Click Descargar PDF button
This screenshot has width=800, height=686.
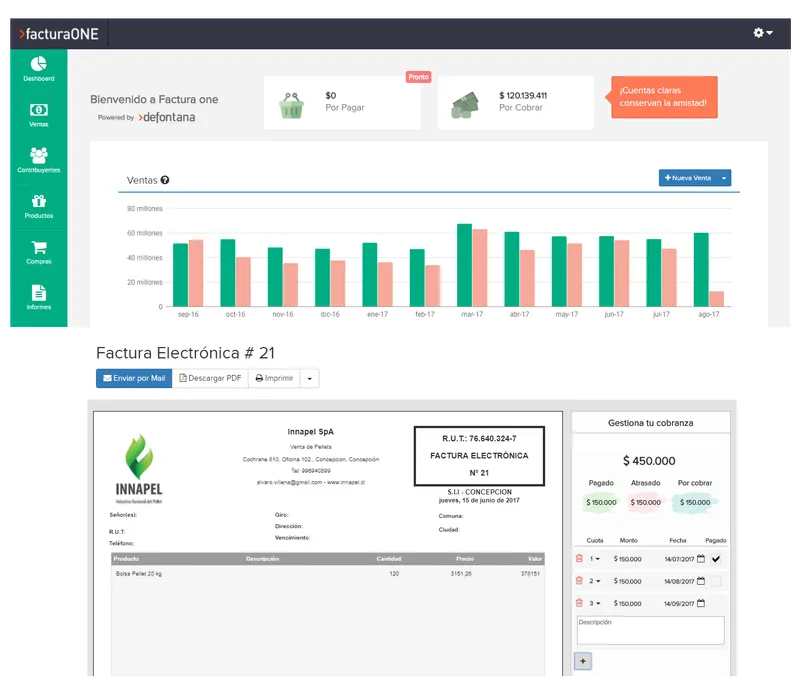click(210, 378)
